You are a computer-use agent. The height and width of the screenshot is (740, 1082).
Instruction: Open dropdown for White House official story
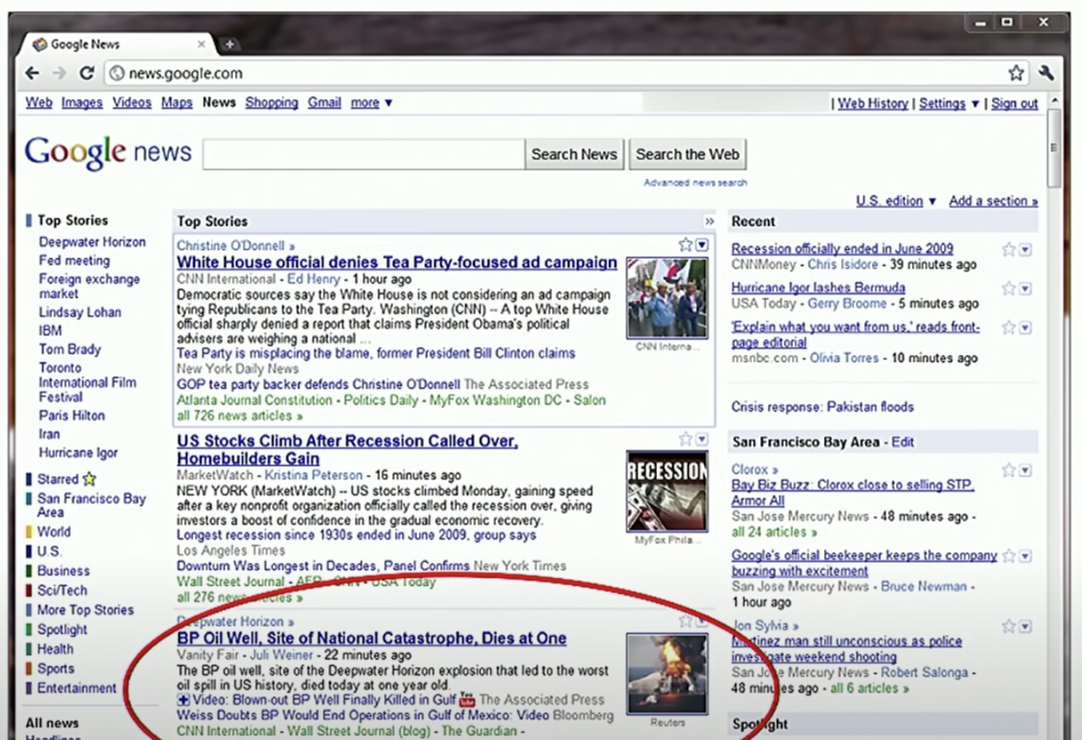pos(702,245)
